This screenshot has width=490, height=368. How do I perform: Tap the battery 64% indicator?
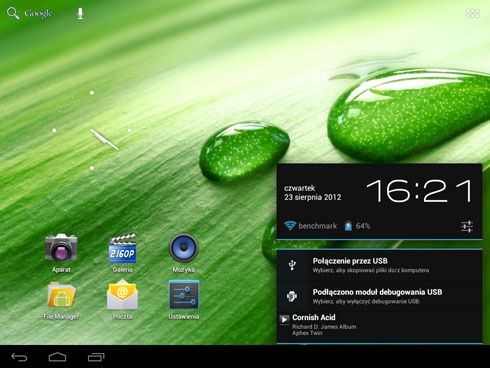357,226
